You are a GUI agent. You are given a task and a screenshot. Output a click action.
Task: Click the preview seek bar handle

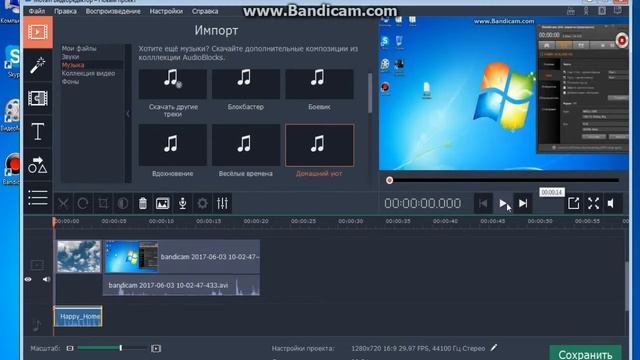click(389, 180)
